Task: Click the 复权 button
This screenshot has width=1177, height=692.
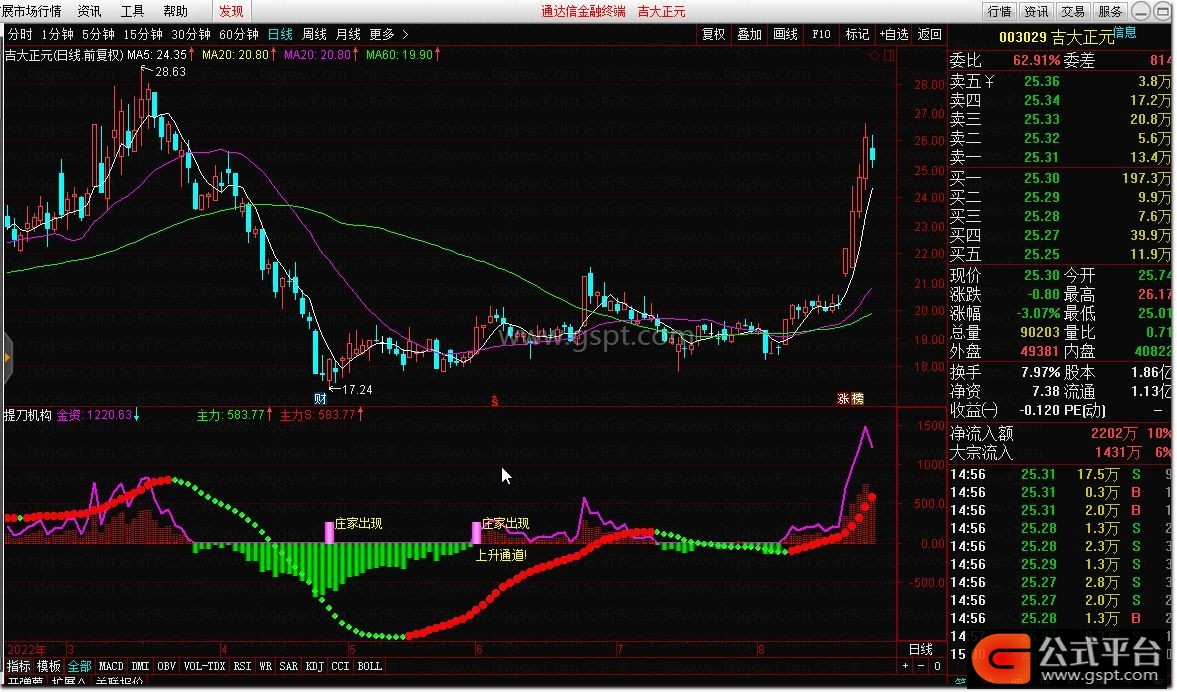Action: 714,35
